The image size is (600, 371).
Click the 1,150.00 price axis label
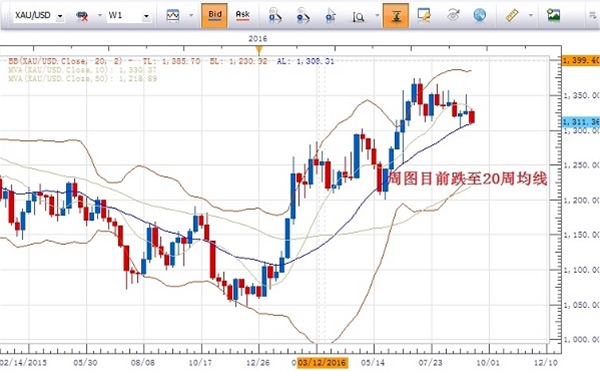582,235
